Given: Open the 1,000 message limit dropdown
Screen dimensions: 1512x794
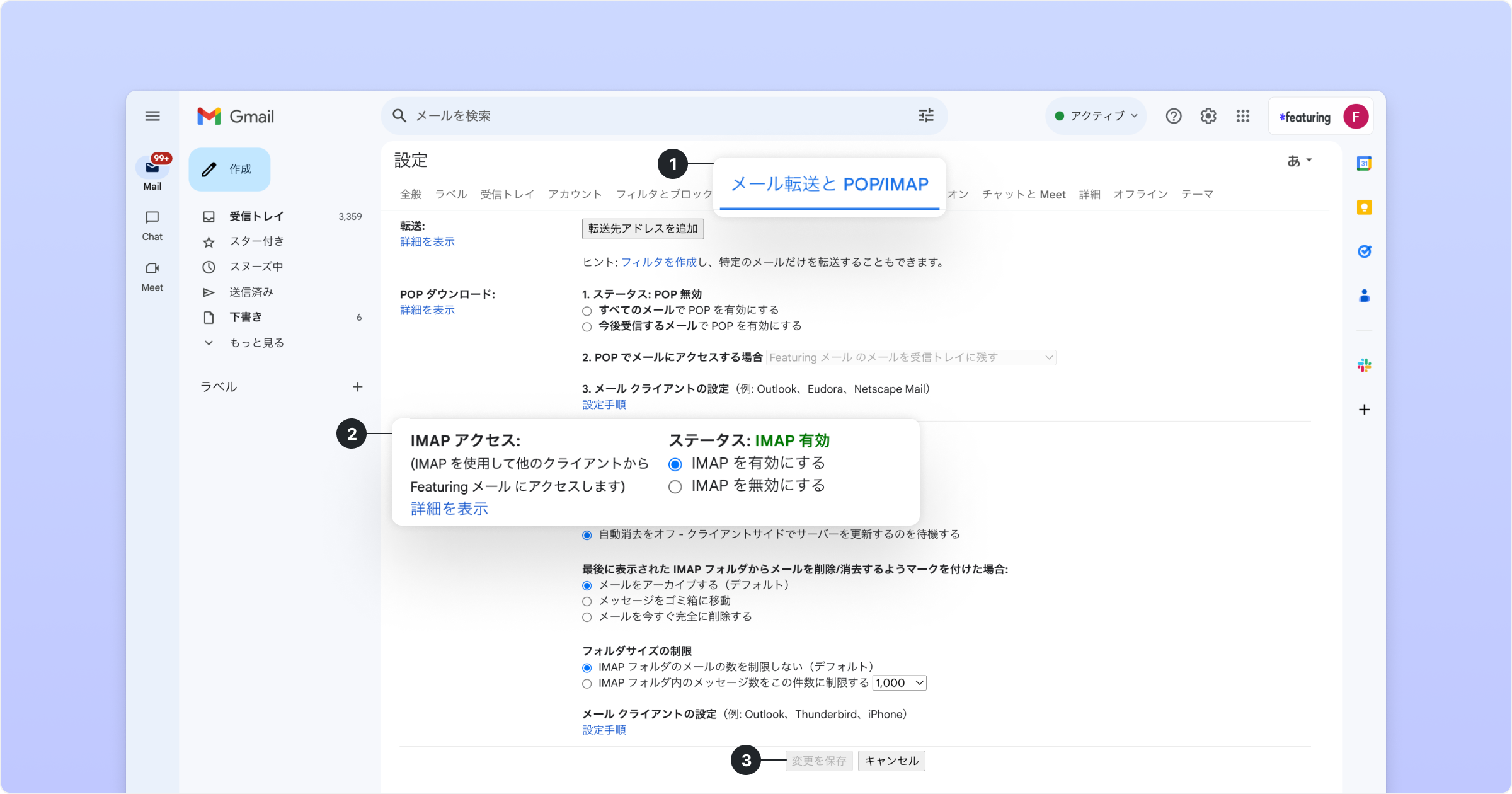Looking at the screenshot, I should click(899, 683).
